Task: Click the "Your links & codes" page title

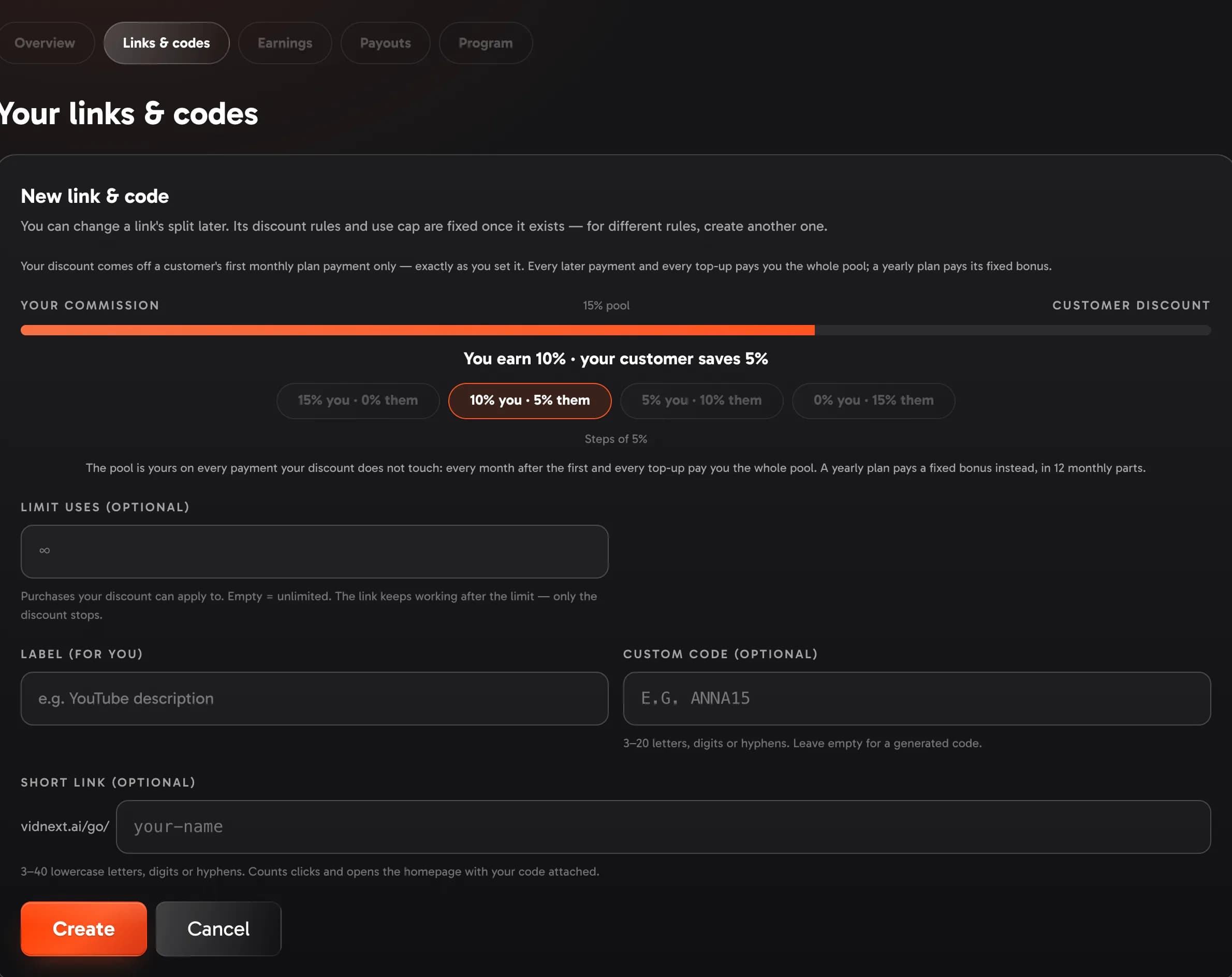Action: [129, 114]
